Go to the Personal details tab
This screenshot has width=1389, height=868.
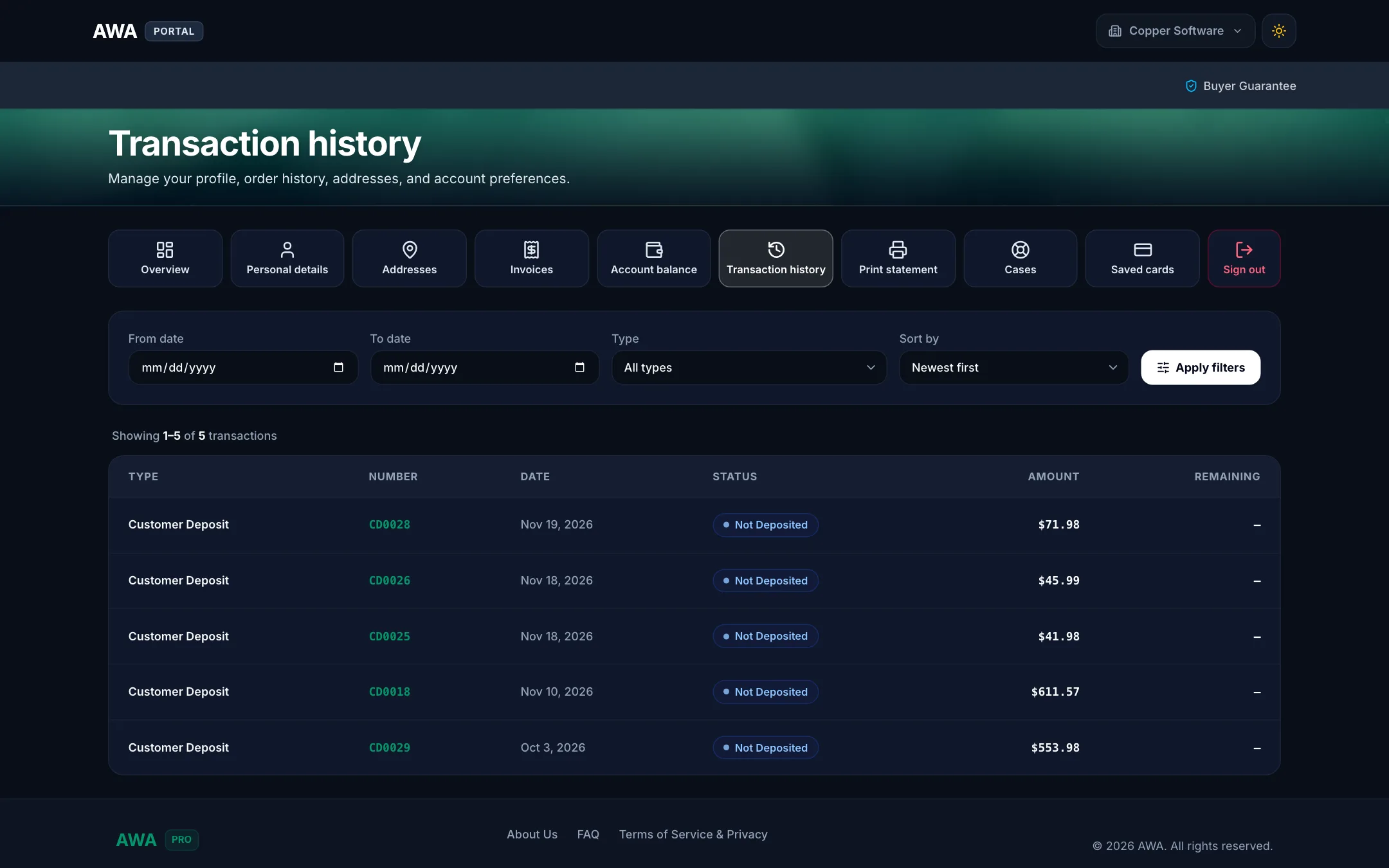287,258
